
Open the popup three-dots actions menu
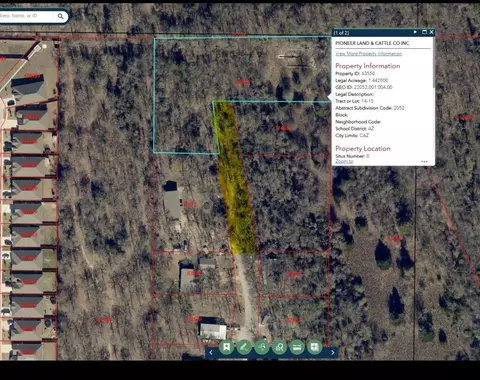[424, 161]
